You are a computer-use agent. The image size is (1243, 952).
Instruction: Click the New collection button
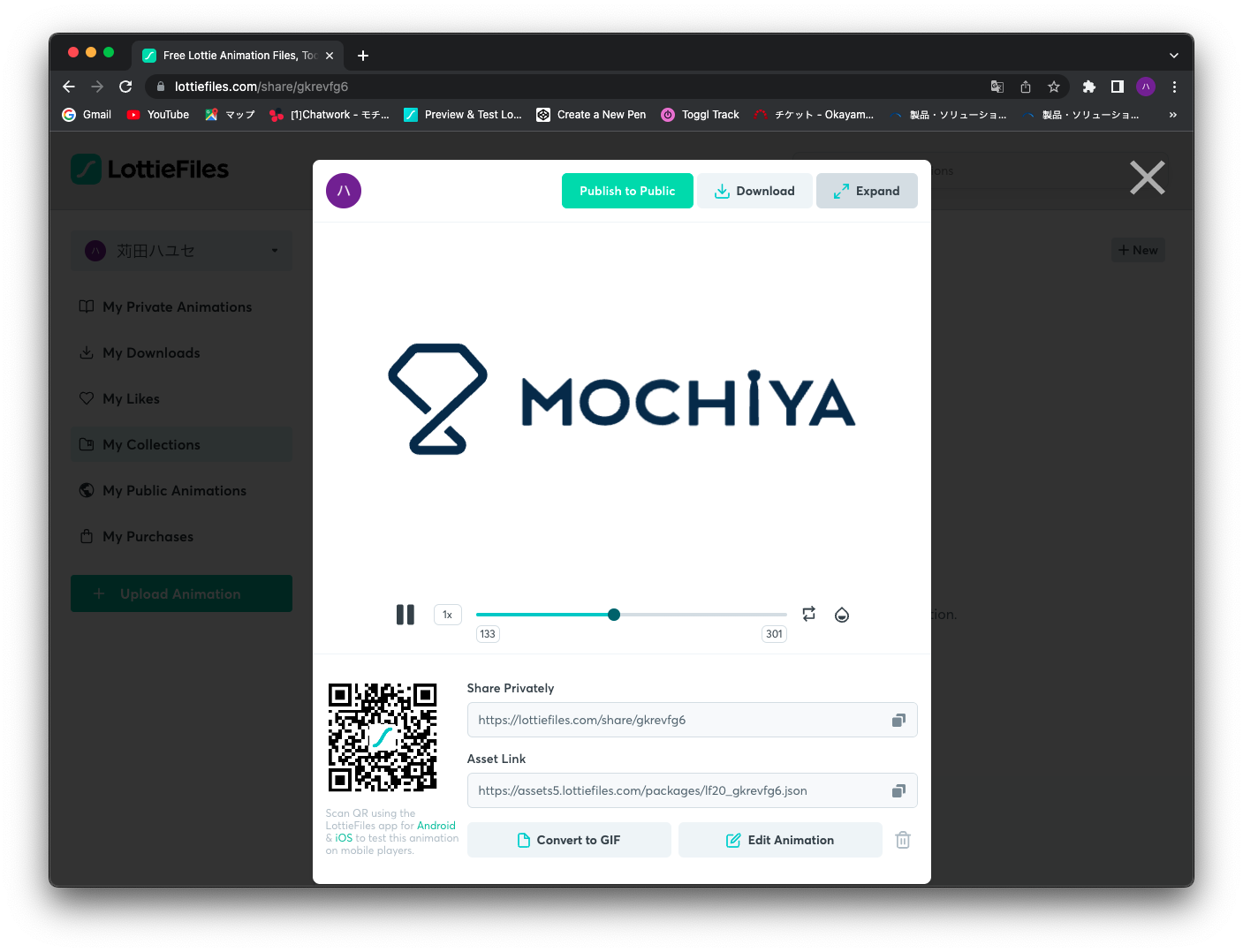point(1138,250)
